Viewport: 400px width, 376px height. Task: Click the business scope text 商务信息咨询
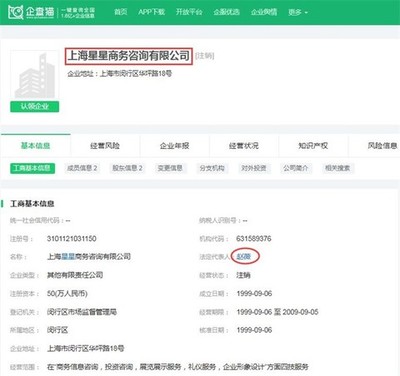click(x=77, y=367)
